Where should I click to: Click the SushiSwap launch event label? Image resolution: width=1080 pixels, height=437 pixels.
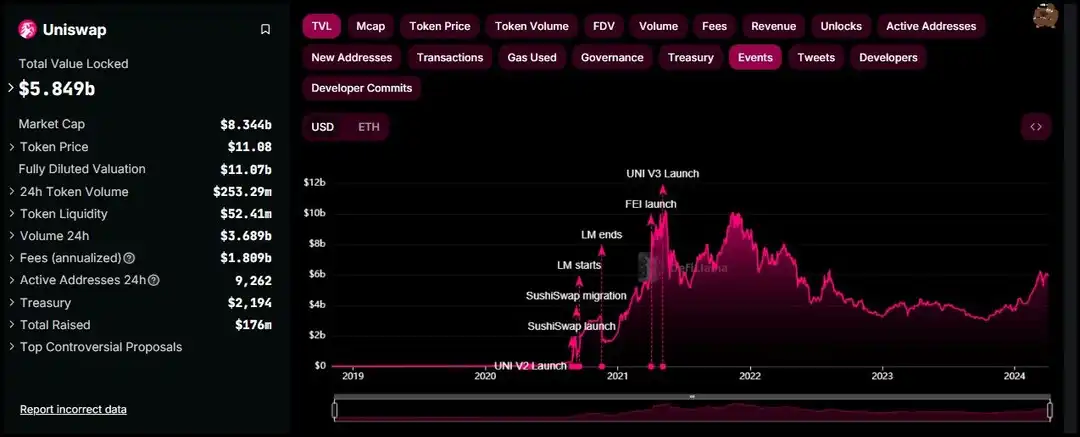pos(572,326)
